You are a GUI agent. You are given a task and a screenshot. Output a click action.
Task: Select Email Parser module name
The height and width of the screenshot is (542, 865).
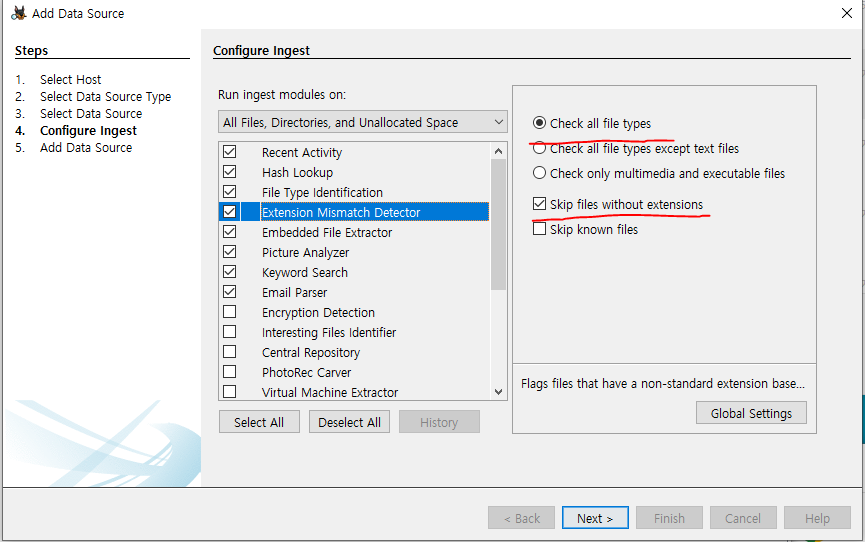point(295,292)
